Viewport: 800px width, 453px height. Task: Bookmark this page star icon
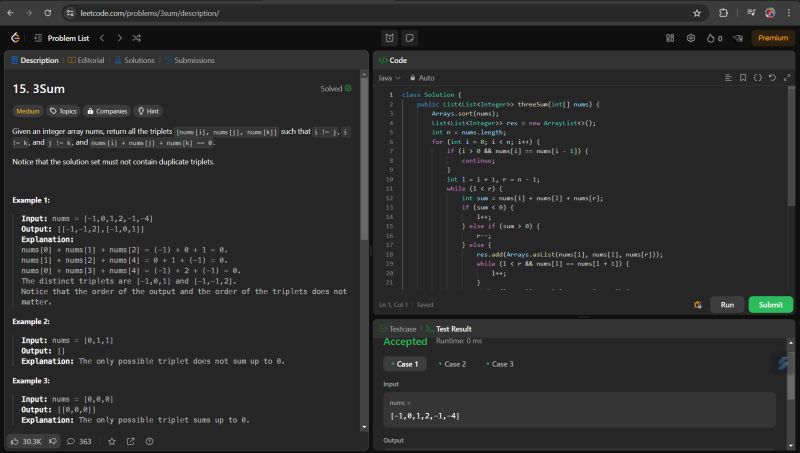coord(697,13)
